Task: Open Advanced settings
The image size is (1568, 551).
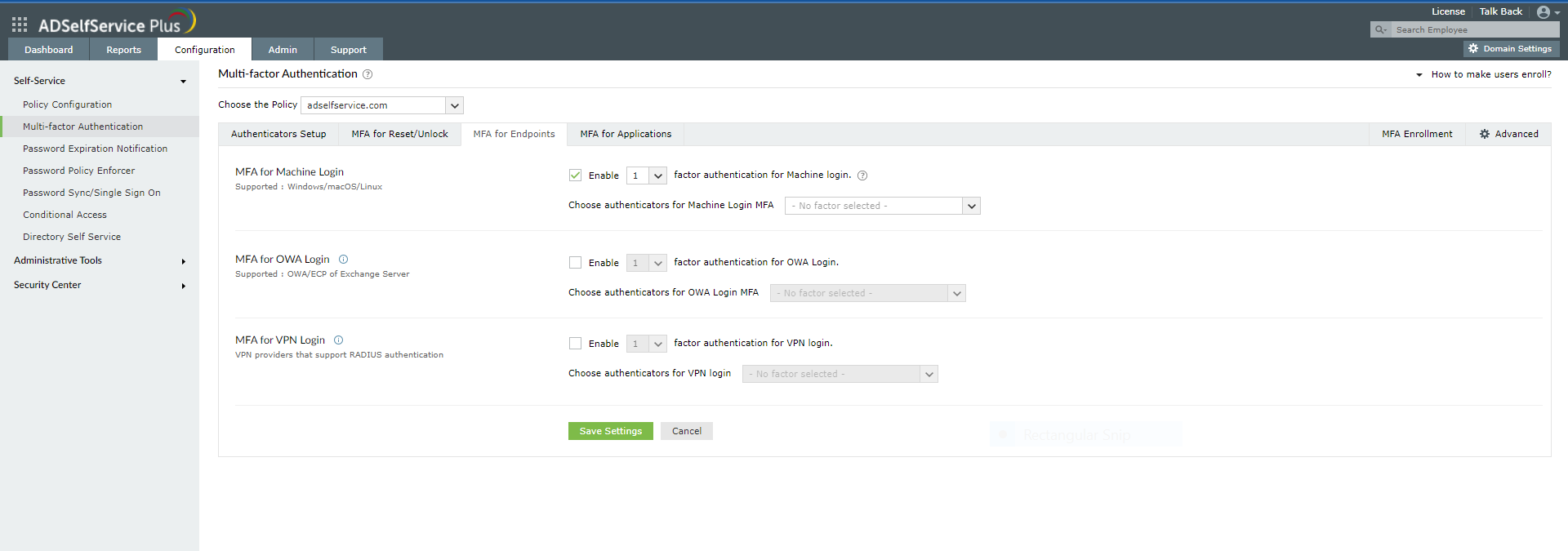Action: tap(1508, 134)
